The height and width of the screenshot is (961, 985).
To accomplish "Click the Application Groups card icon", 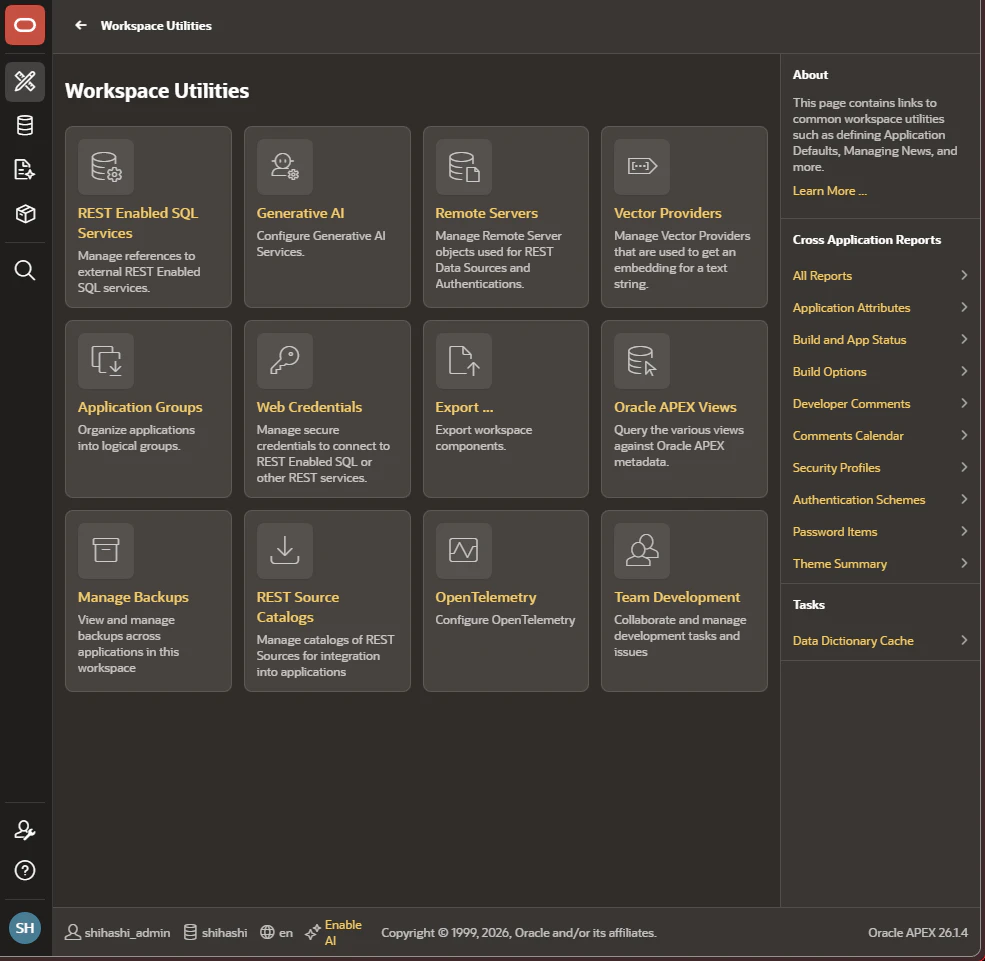I will pyautogui.click(x=106, y=361).
